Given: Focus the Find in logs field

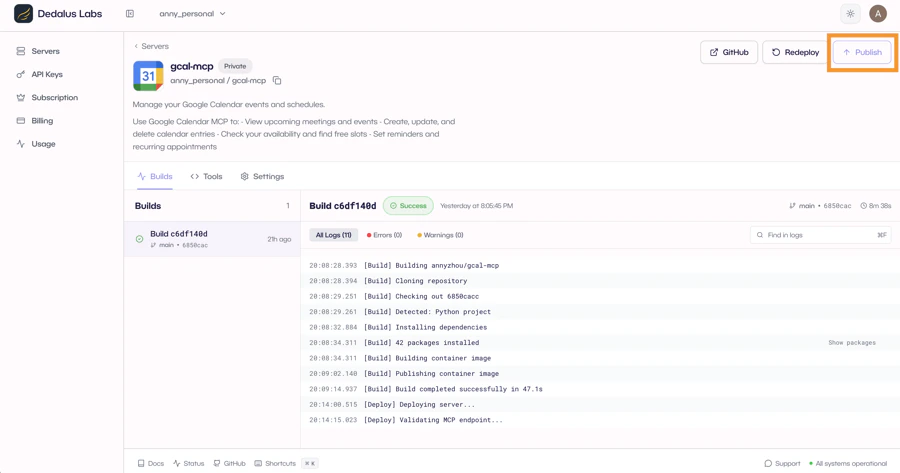Looking at the screenshot, I should 820,235.
